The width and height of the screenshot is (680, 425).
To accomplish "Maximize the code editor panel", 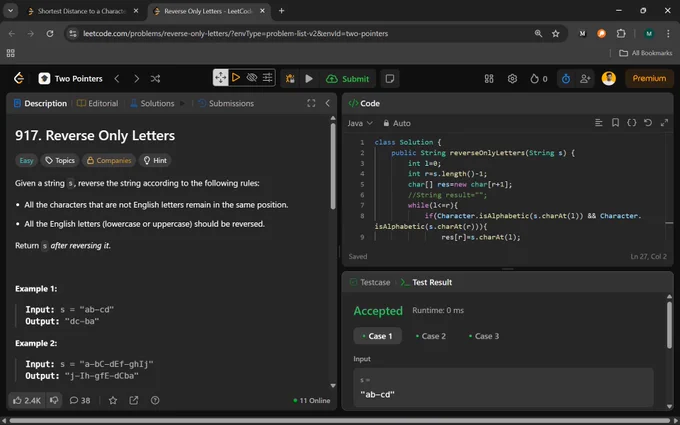I will [x=664, y=123].
